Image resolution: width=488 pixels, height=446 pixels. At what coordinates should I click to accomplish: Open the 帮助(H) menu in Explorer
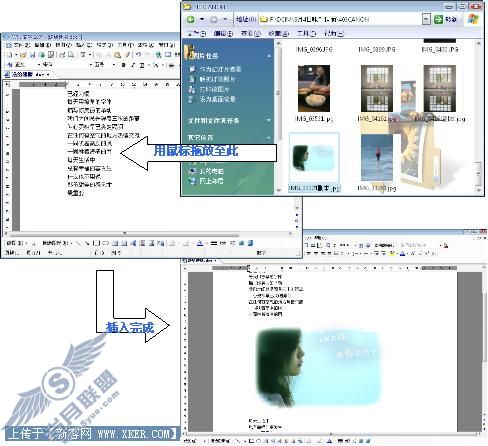[x=334, y=33]
